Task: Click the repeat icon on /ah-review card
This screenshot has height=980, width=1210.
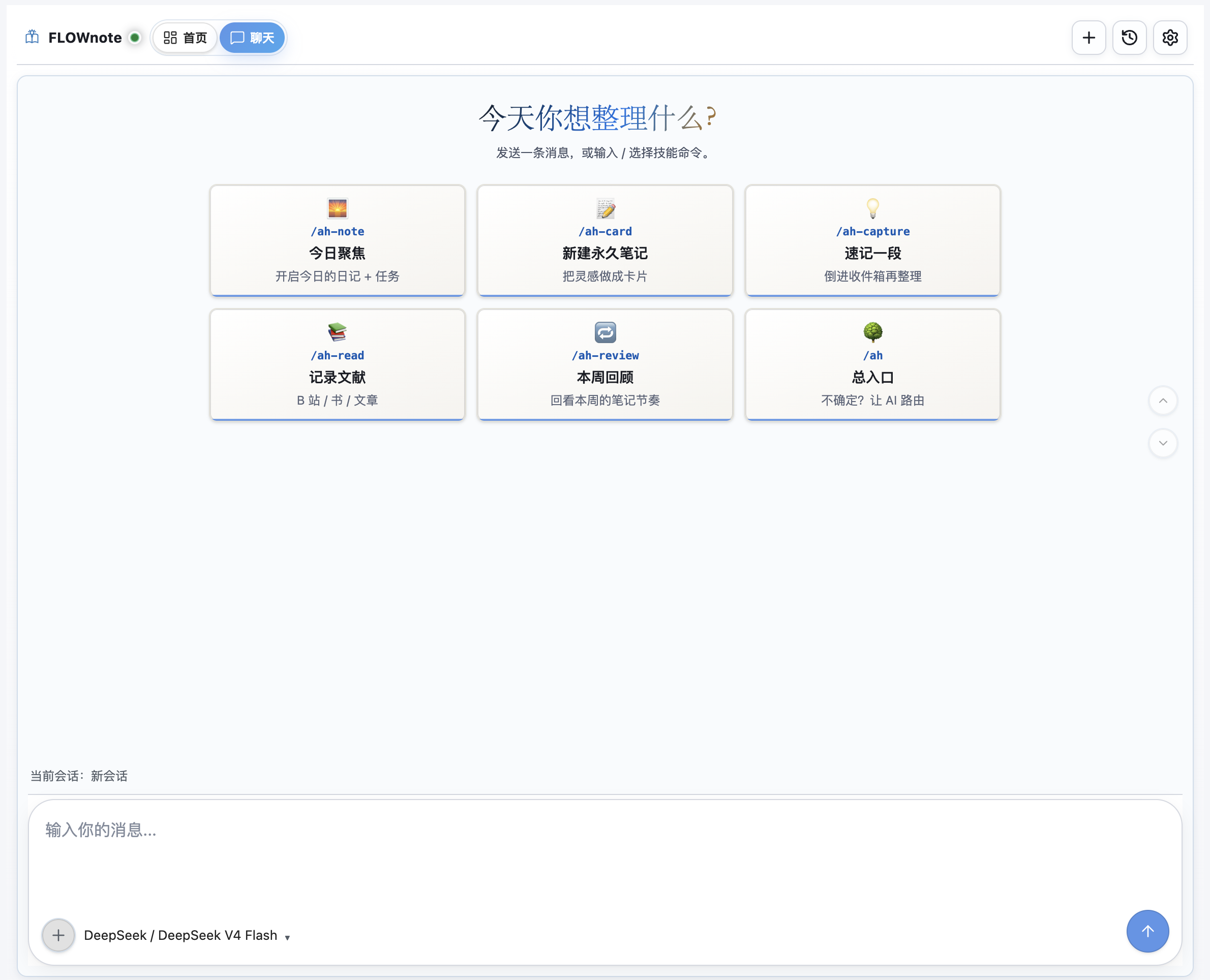Action: coord(606,332)
